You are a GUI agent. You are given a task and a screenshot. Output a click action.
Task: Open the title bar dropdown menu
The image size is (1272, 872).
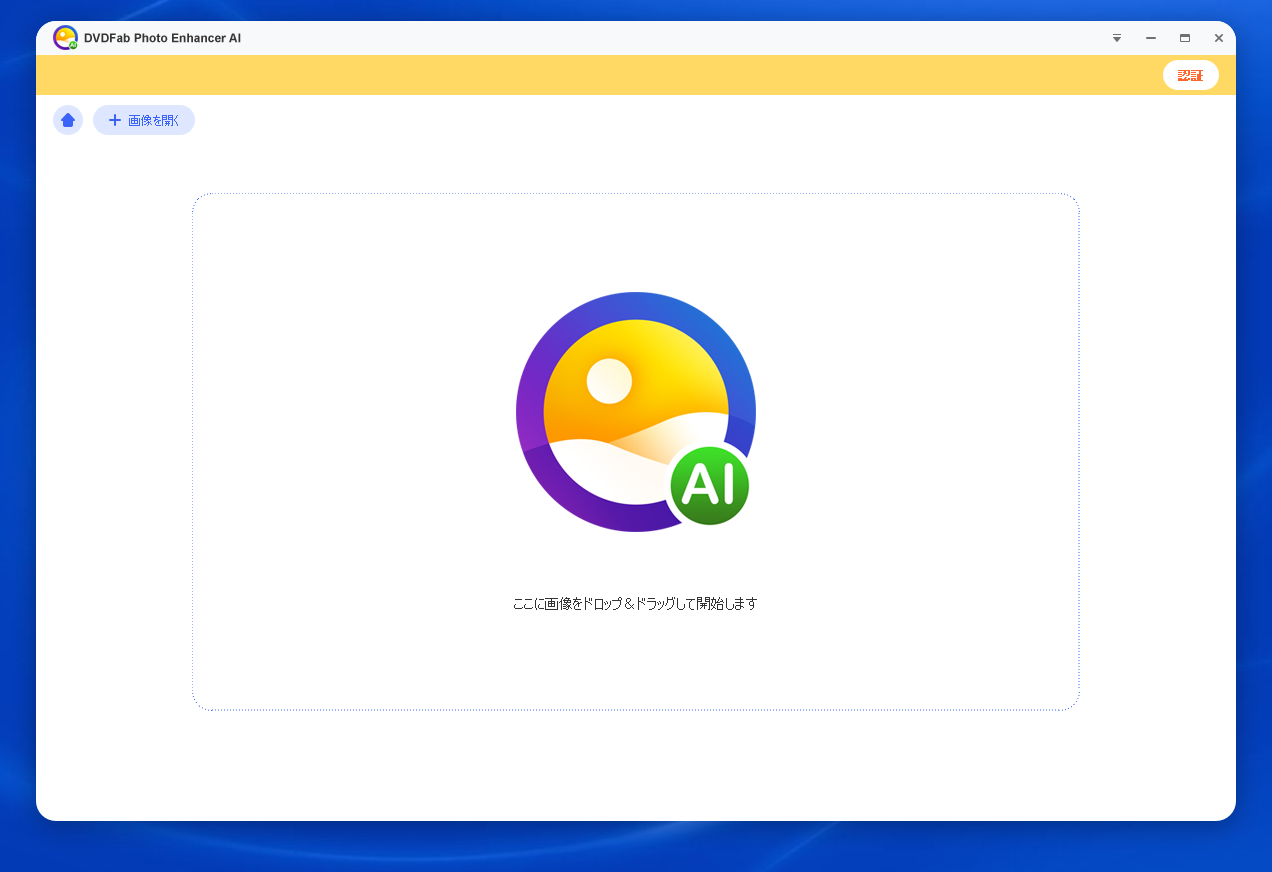(x=1117, y=38)
